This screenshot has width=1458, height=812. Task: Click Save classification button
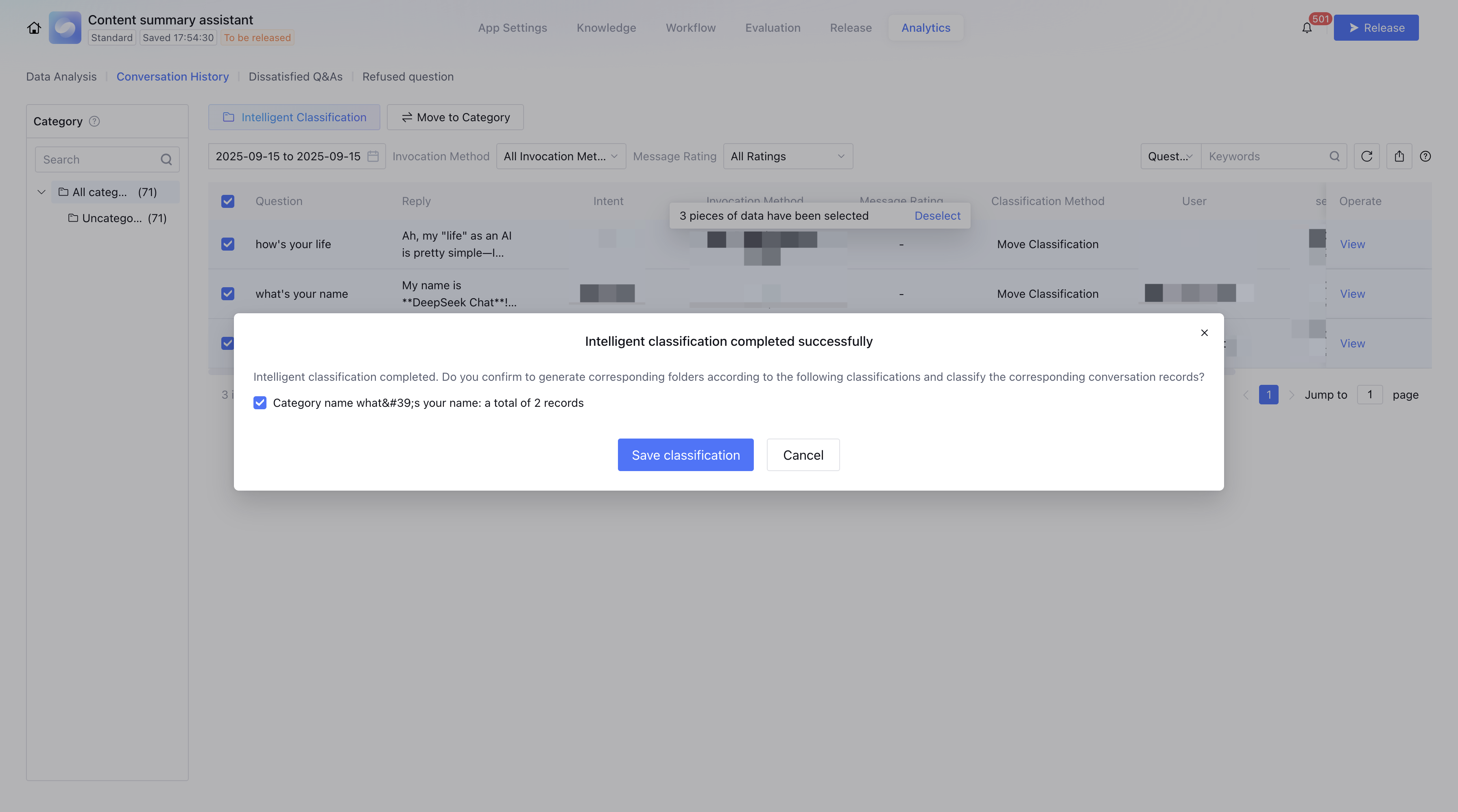tap(685, 455)
